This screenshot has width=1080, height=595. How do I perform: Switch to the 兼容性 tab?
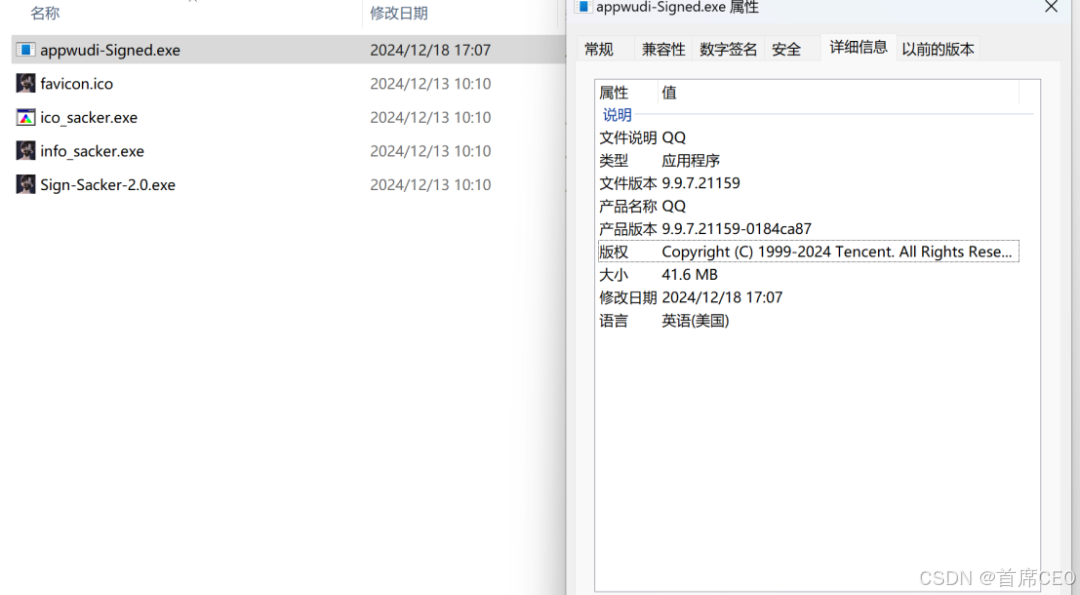tap(663, 49)
